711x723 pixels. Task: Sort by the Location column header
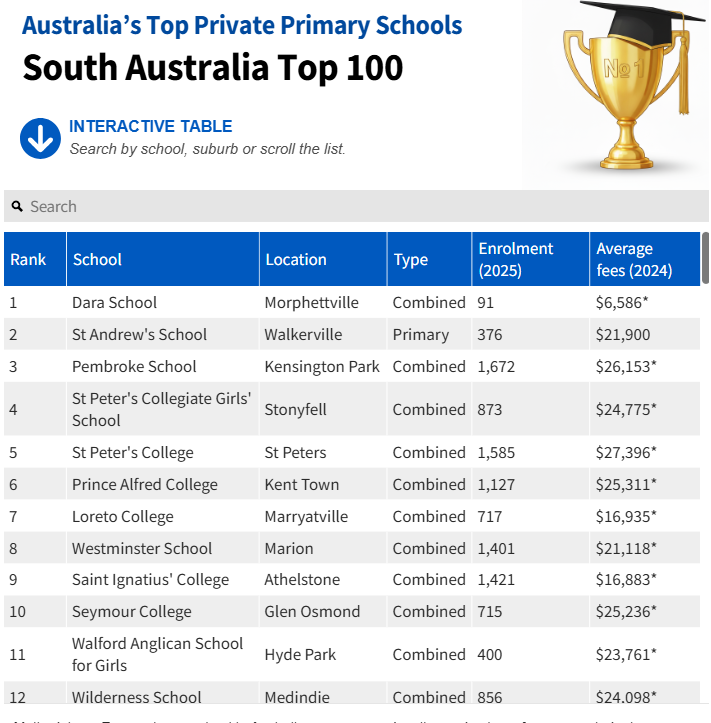pyautogui.click(x=323, y=259)
